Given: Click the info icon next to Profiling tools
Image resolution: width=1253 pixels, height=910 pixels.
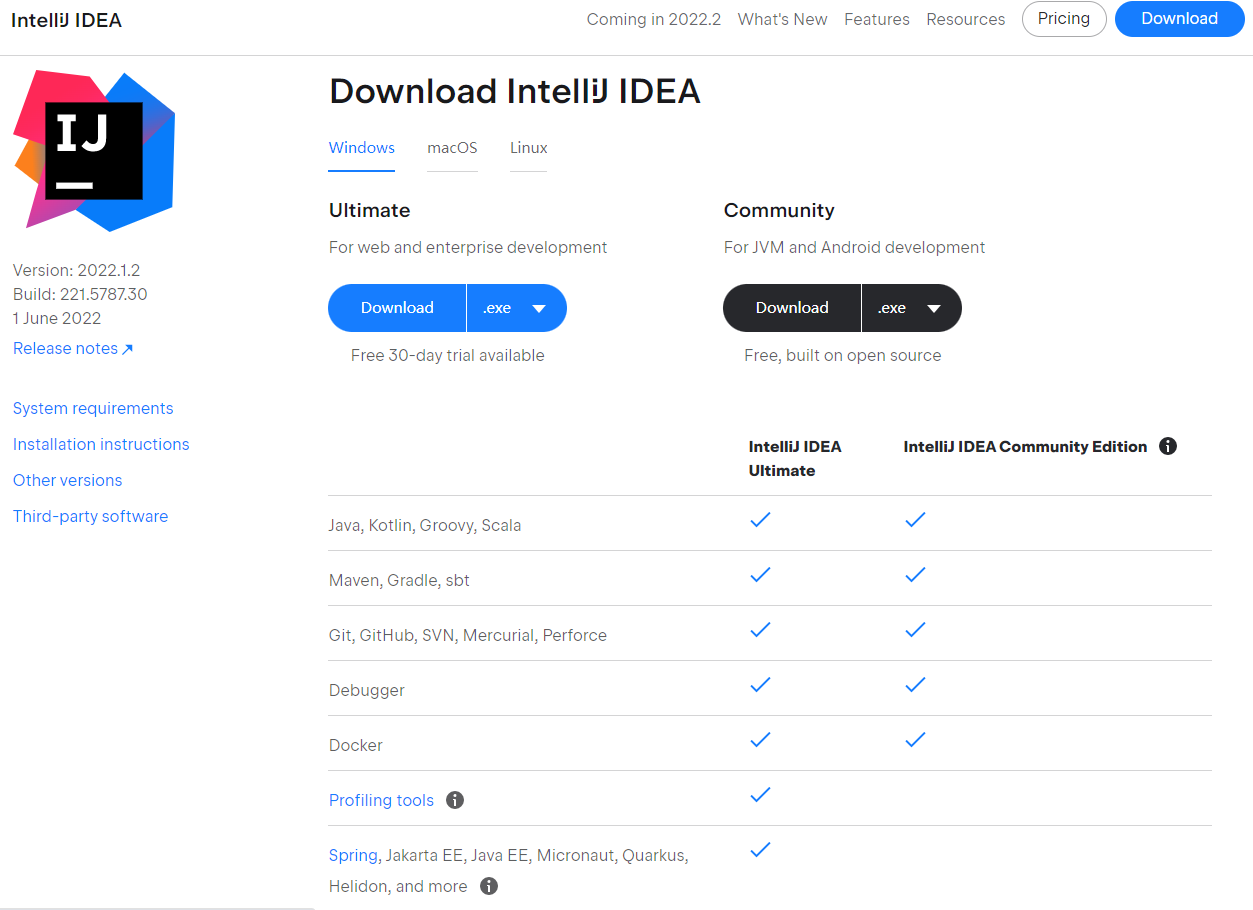Looking at the screenshot, I should (x=455, y=800).
